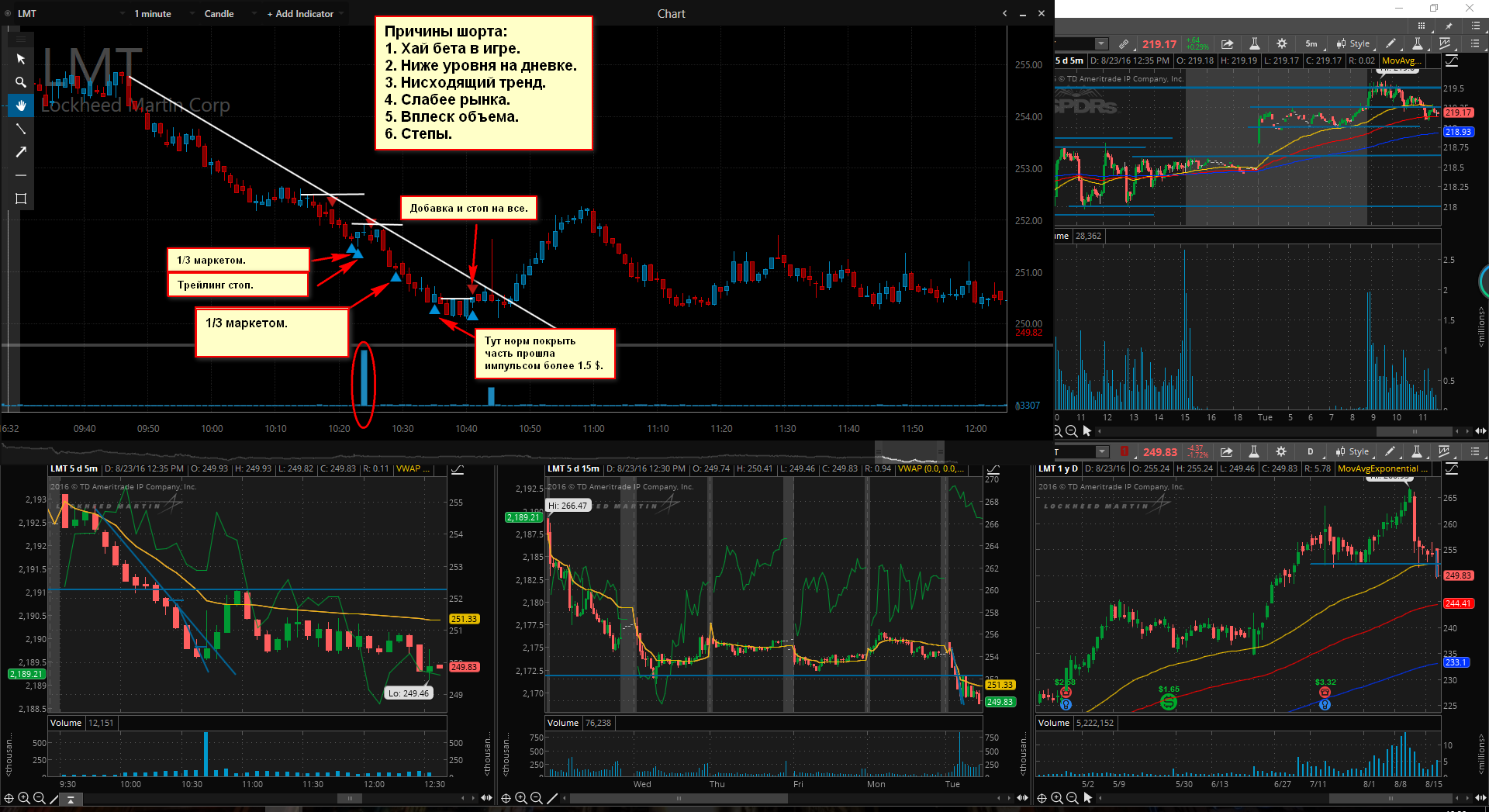
Task: Select the arrow pointer tool in LMT chart
Action: pos(21,59)
